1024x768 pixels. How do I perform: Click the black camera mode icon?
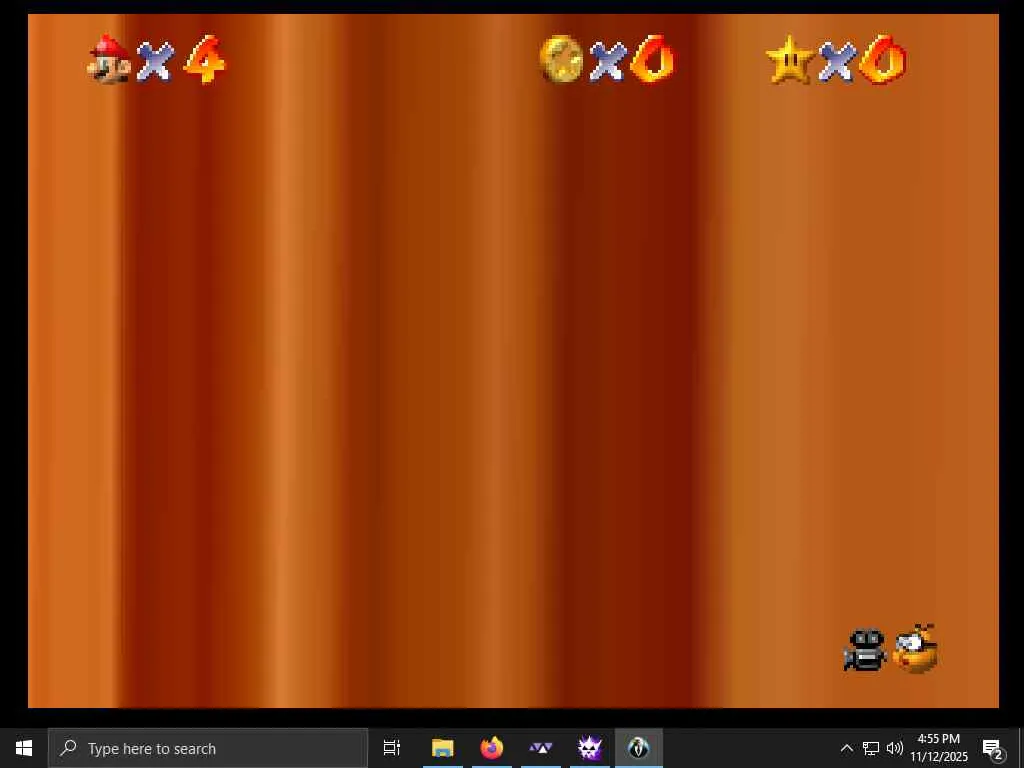[x=865, y=650]
